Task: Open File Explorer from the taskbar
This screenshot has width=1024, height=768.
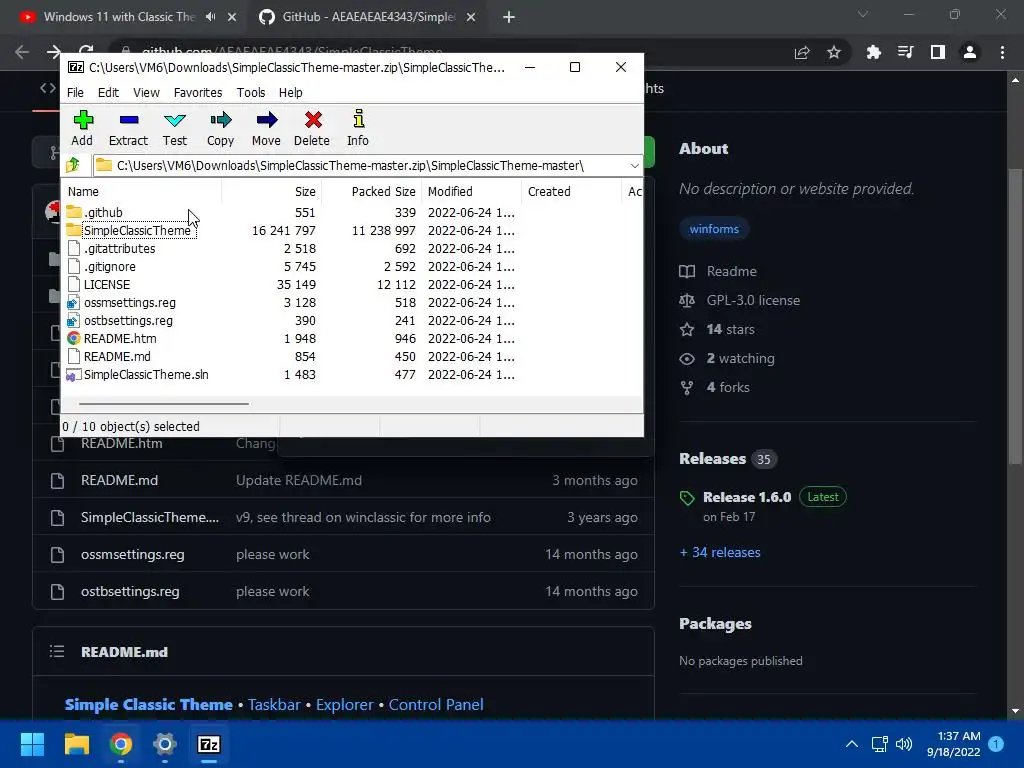Action: click(76, 744)
